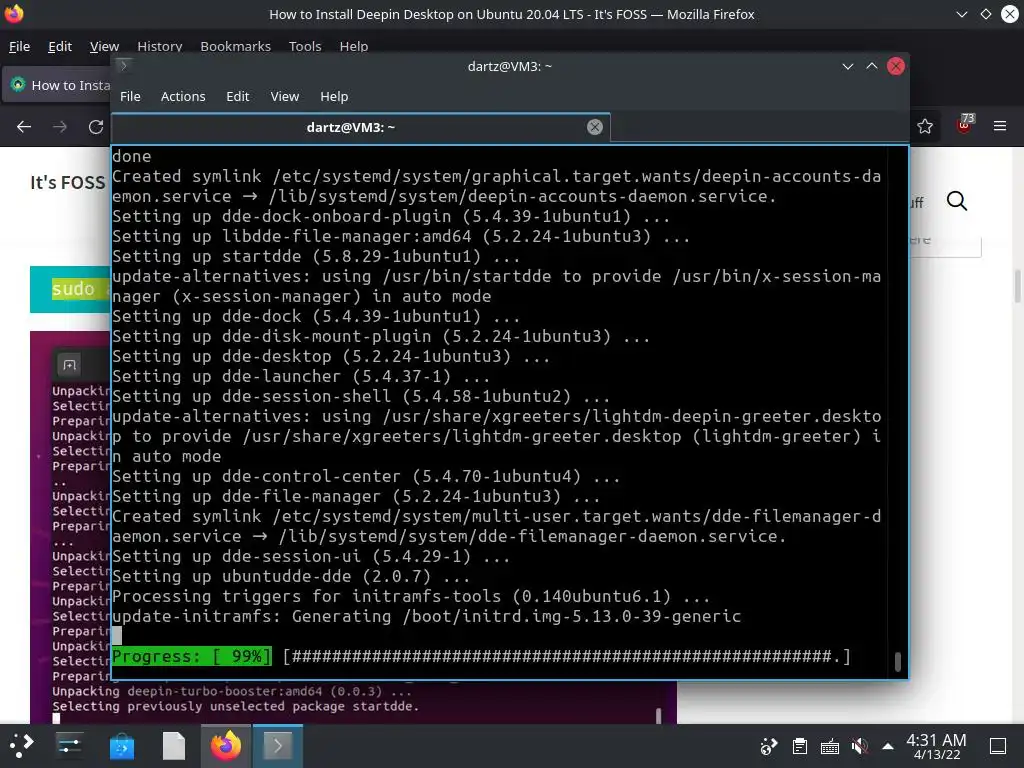Viewport: 1024px width, 768px height.
Task: Click 'Setting up startdde' terminal line
Action: tap(316, 257)
